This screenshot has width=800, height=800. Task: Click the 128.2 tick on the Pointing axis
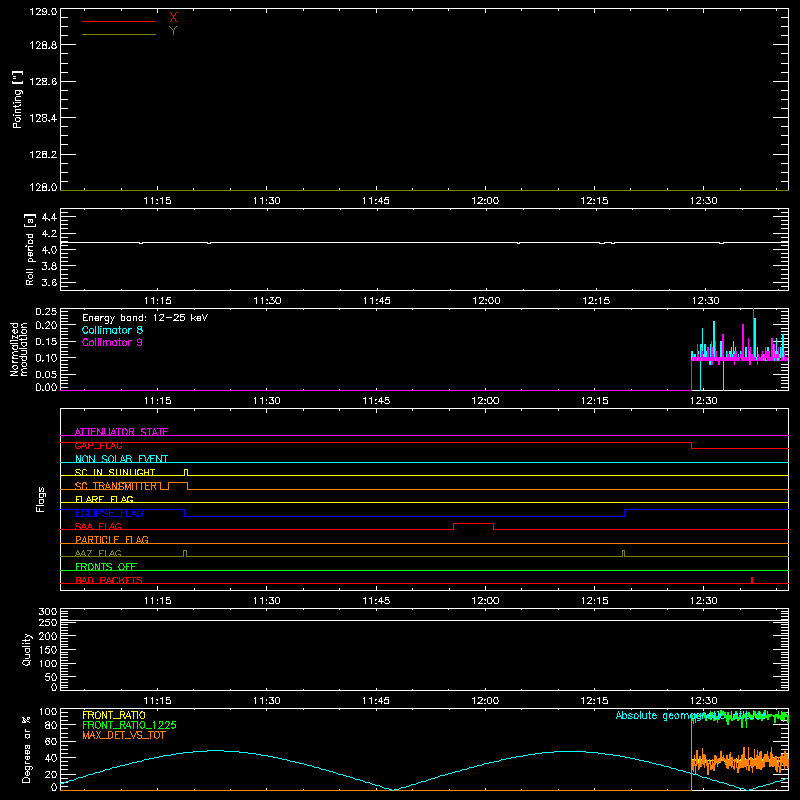(x=43, y=155)
